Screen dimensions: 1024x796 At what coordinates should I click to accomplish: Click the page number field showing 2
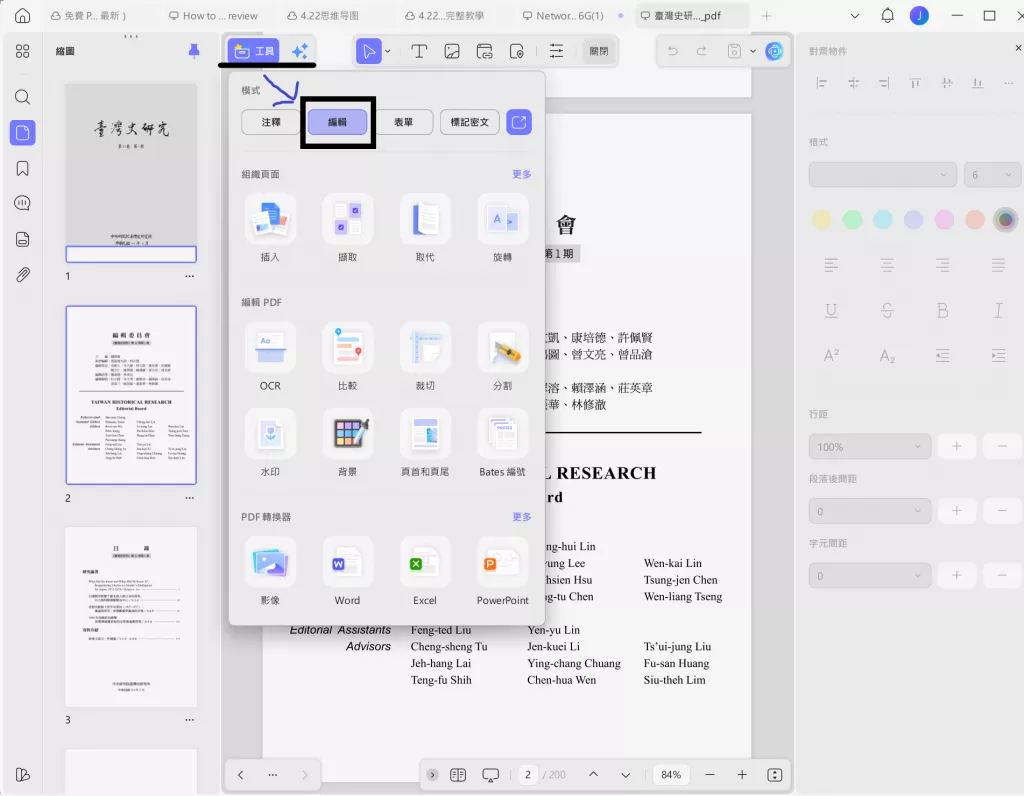pyautogui.click(x=528, y=774)
